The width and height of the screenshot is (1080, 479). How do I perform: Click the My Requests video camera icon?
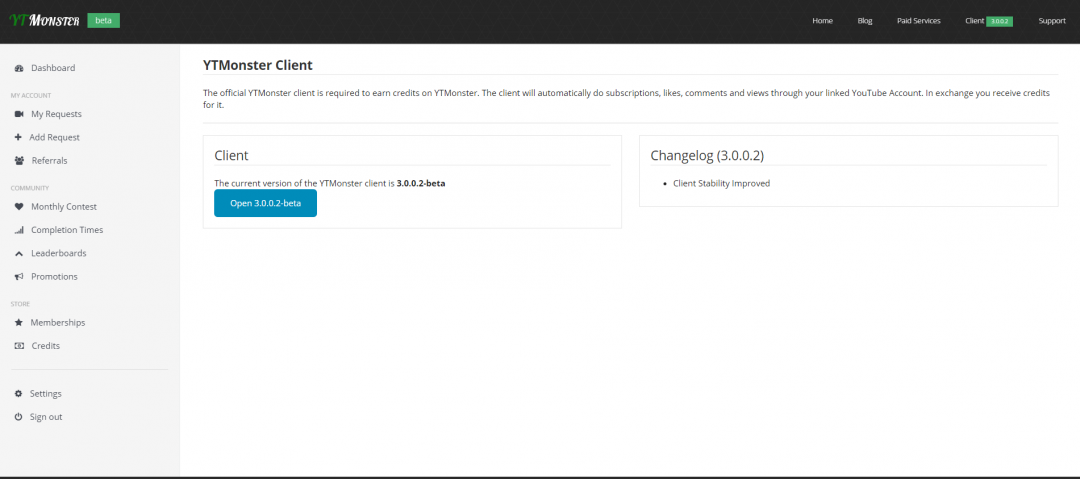19,114
